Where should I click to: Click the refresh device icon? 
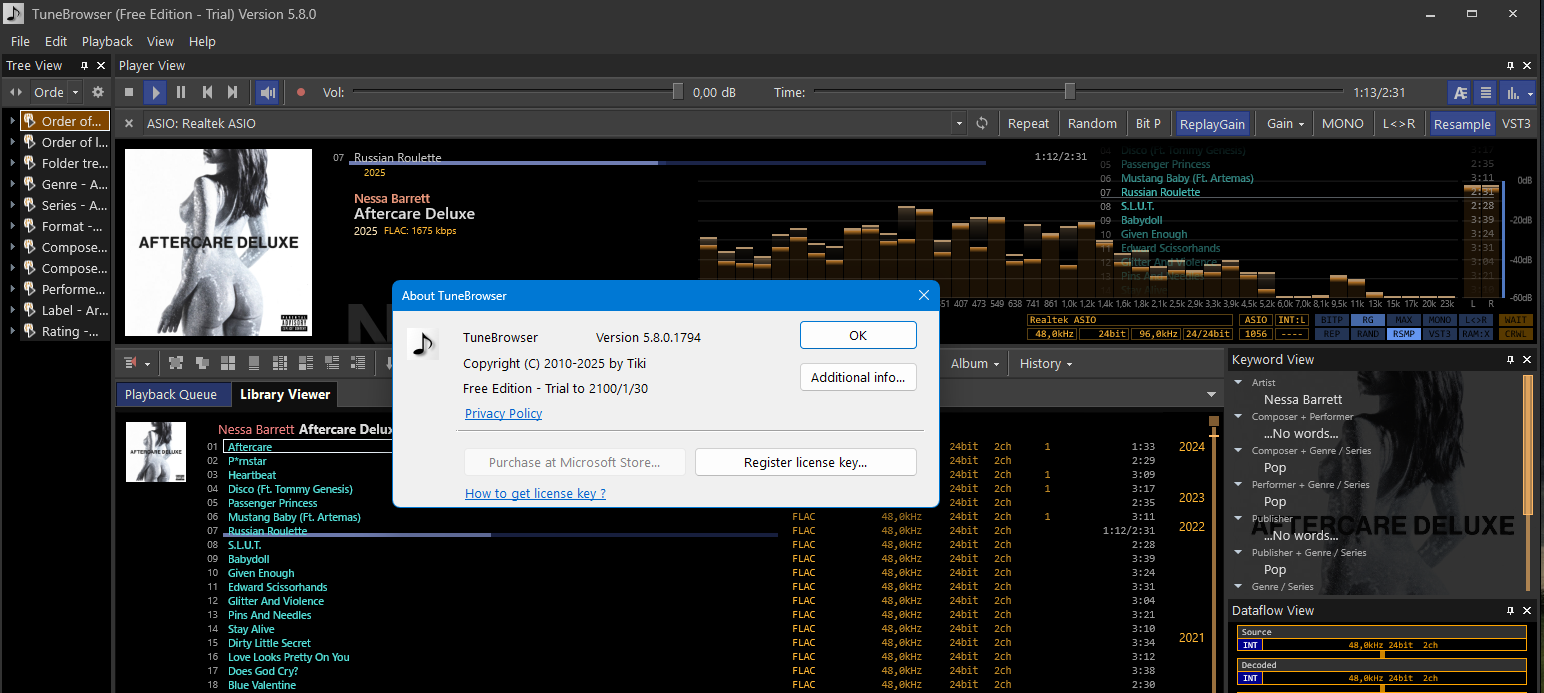[x=982, y=124]
